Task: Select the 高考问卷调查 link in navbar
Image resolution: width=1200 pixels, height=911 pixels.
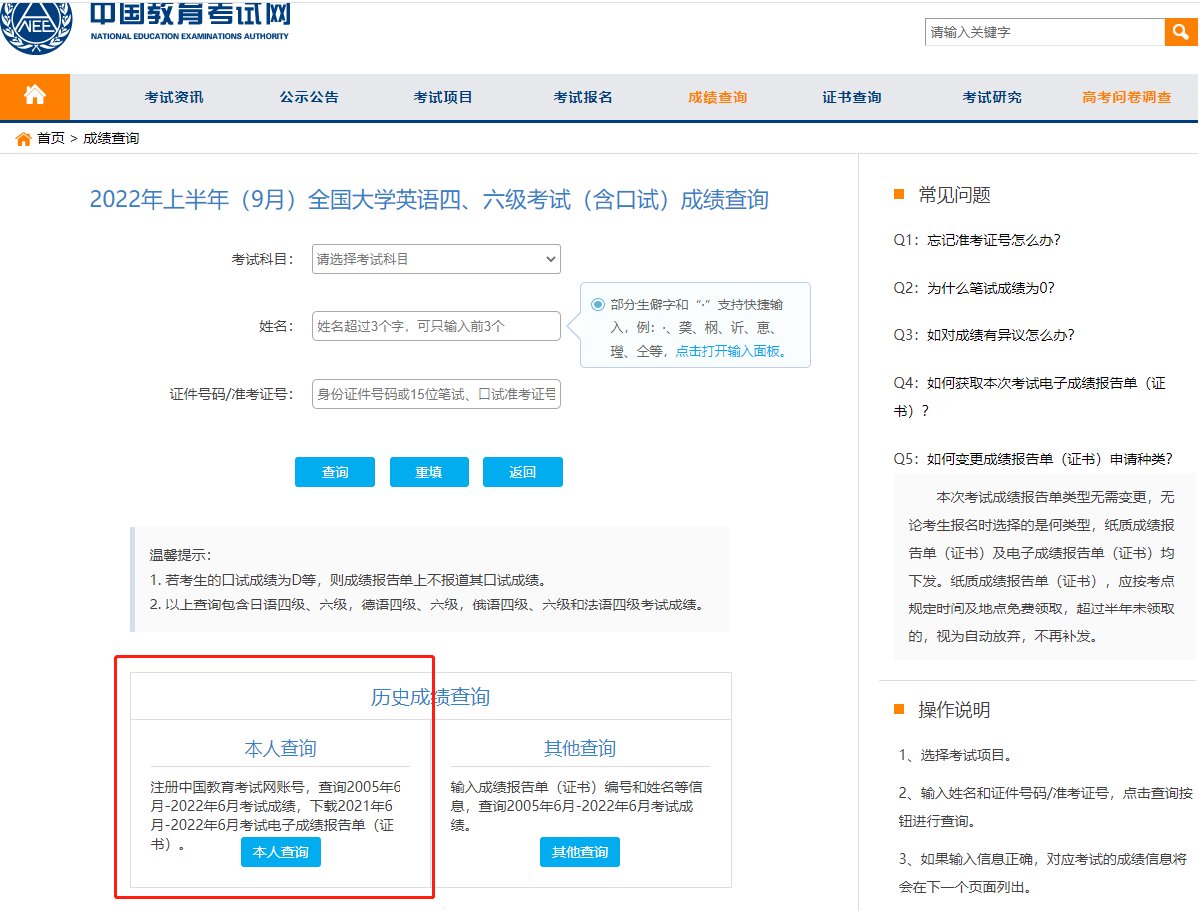Action: coord(1126,97)
